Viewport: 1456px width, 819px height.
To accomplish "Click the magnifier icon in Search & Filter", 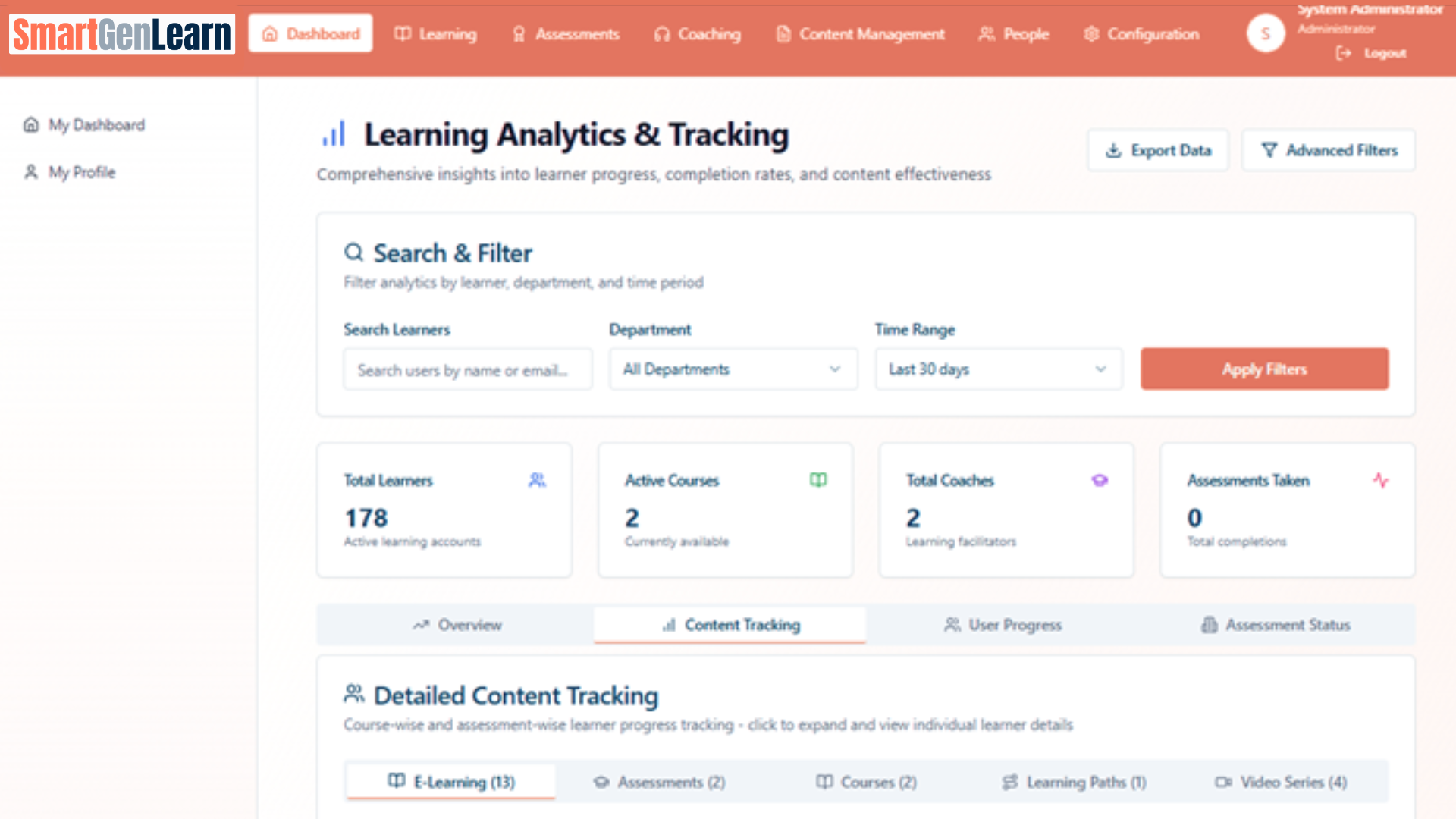I will click(x=354, y=252).
